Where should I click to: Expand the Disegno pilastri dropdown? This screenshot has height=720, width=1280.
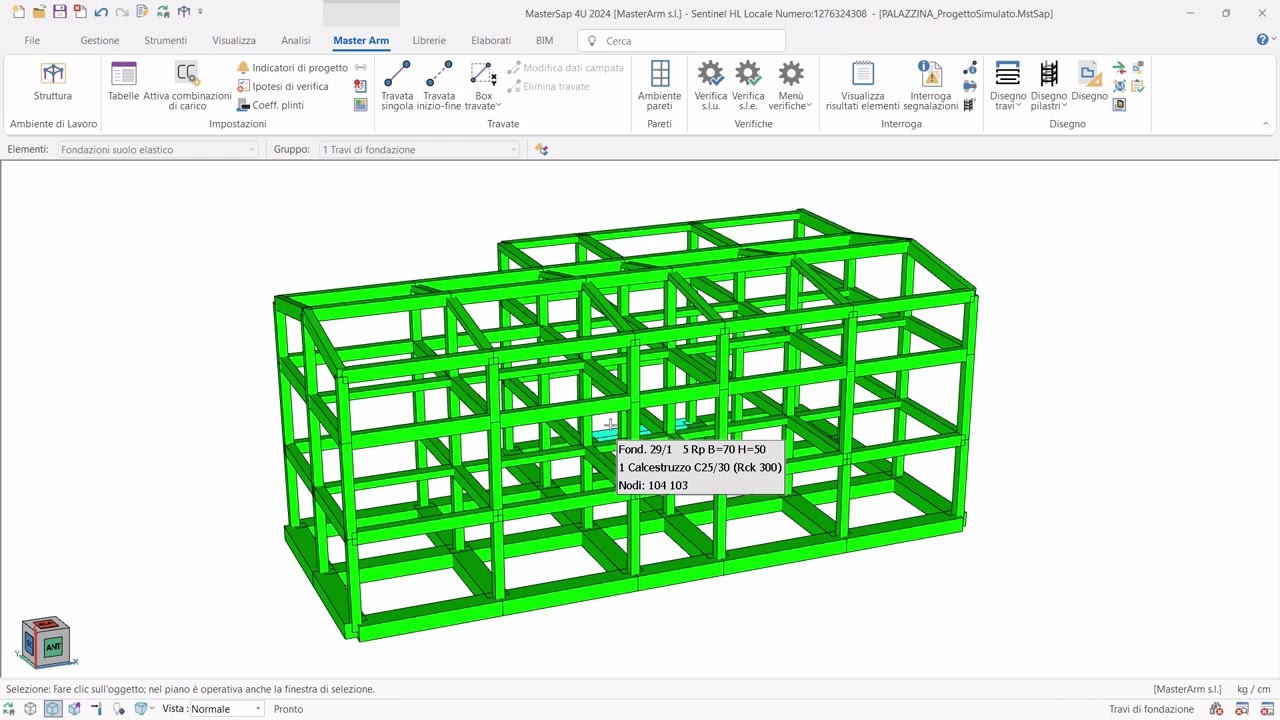pyautogui.click(x=1049, y=86)
